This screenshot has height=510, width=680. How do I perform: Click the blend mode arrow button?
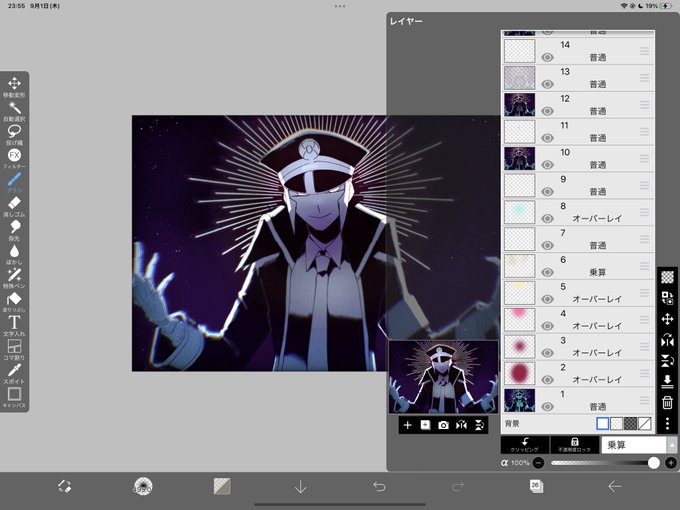[x=672, y=445]
